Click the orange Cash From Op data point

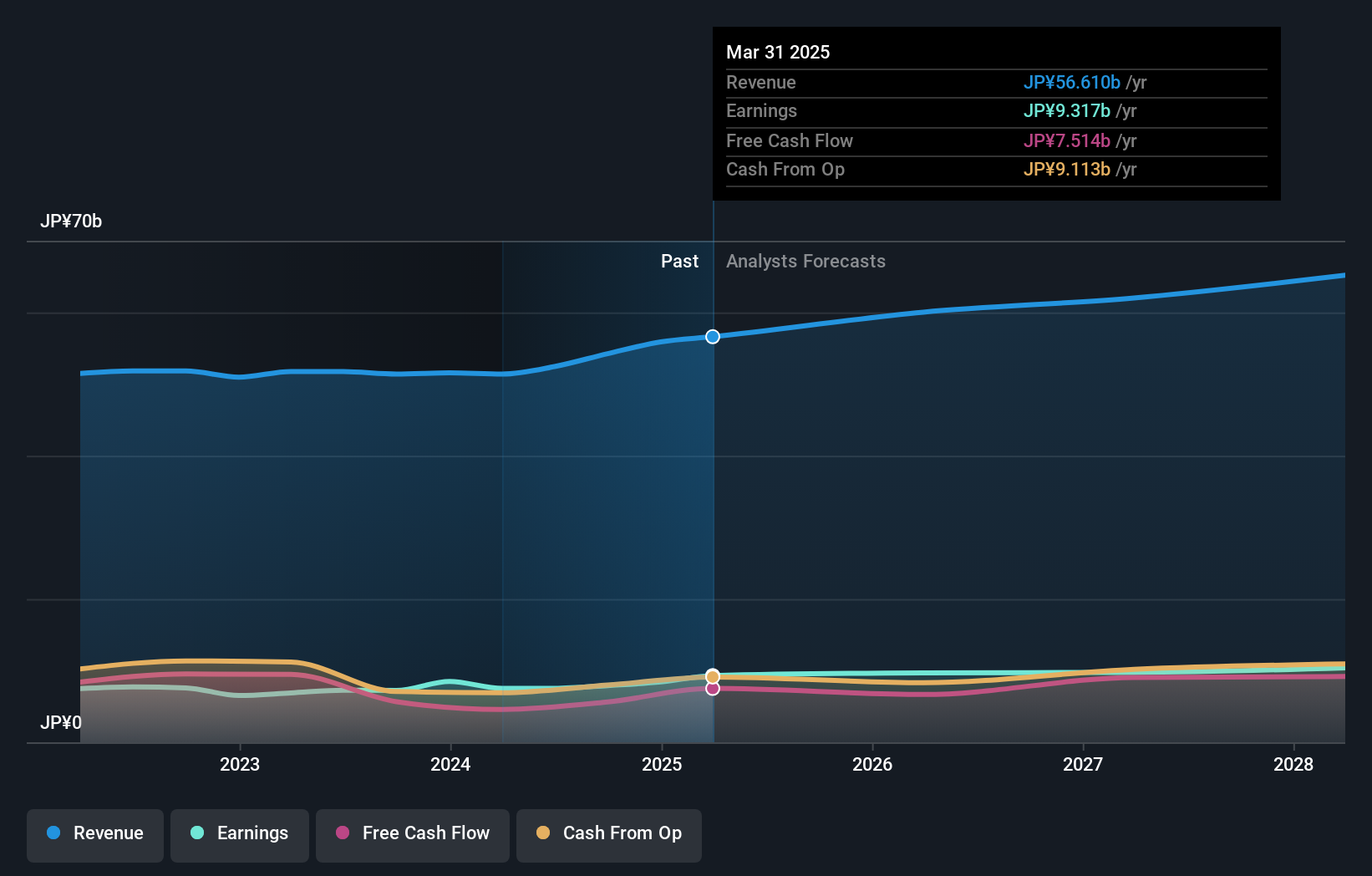click(x=713, y=676)
